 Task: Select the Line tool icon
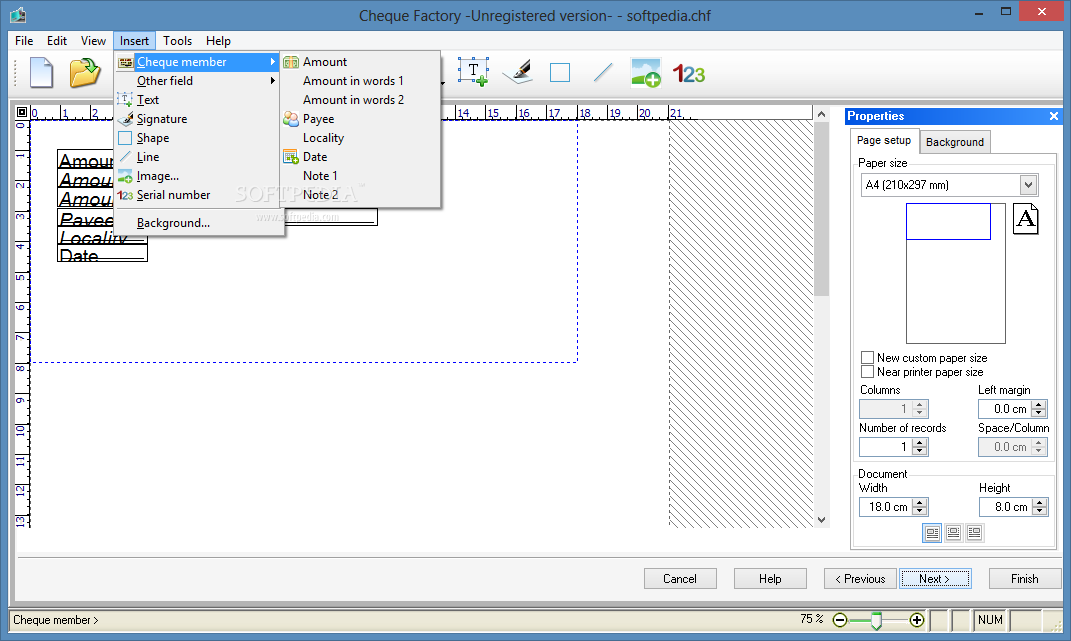[x=602, y=72]
